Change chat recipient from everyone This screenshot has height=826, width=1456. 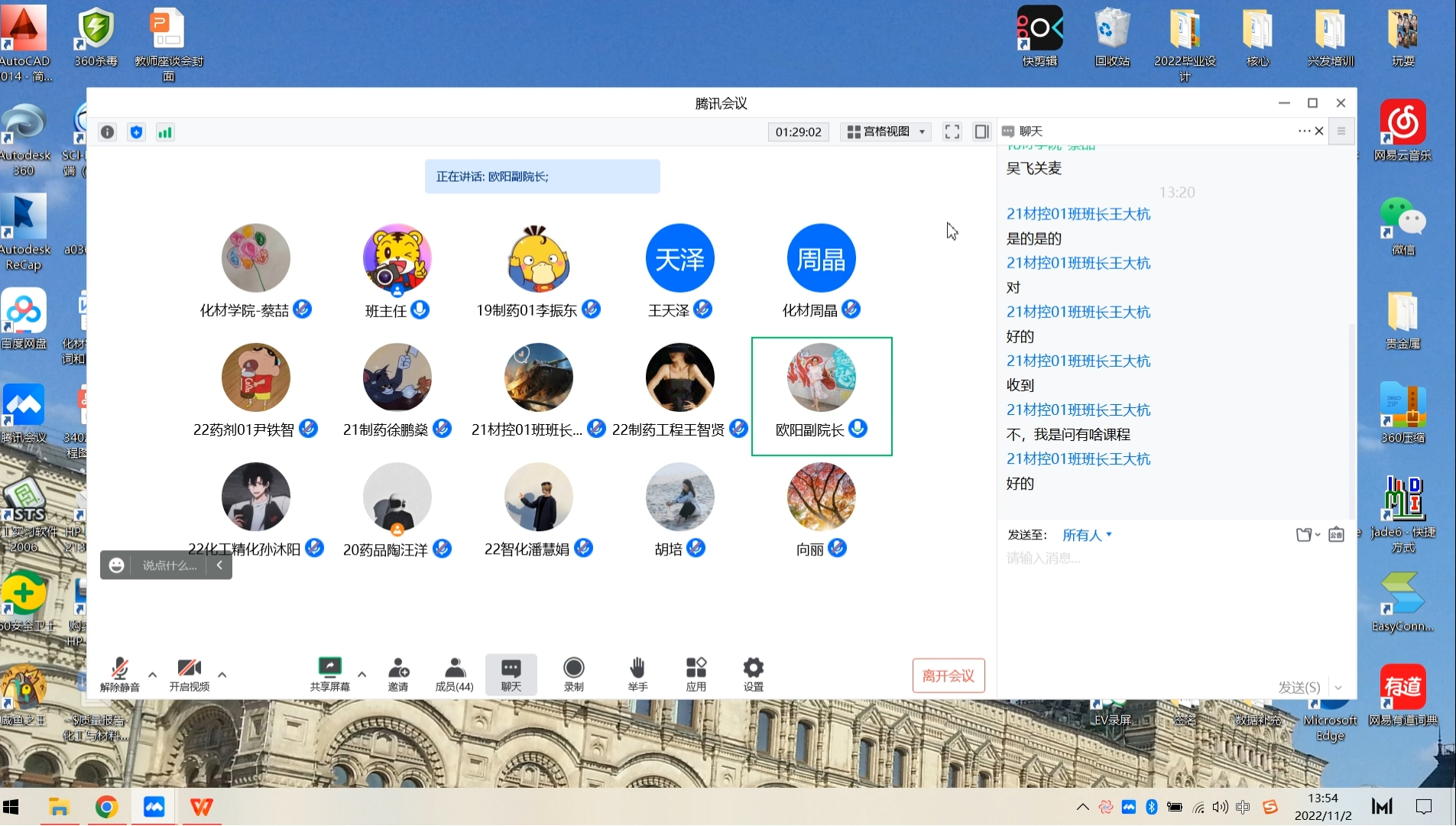click(1087, 535)
